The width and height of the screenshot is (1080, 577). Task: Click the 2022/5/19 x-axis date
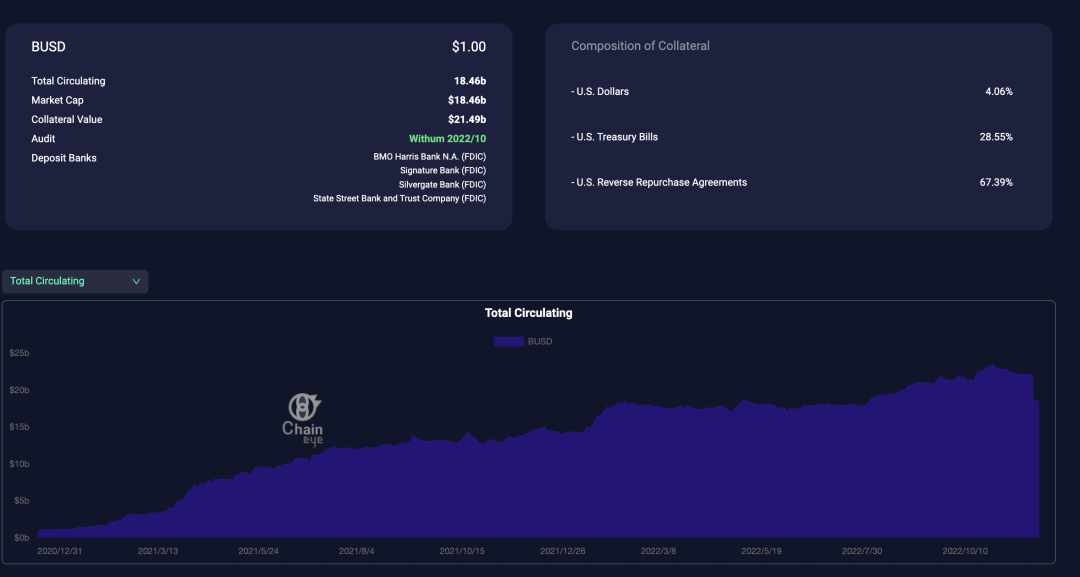tap(761, 551)
